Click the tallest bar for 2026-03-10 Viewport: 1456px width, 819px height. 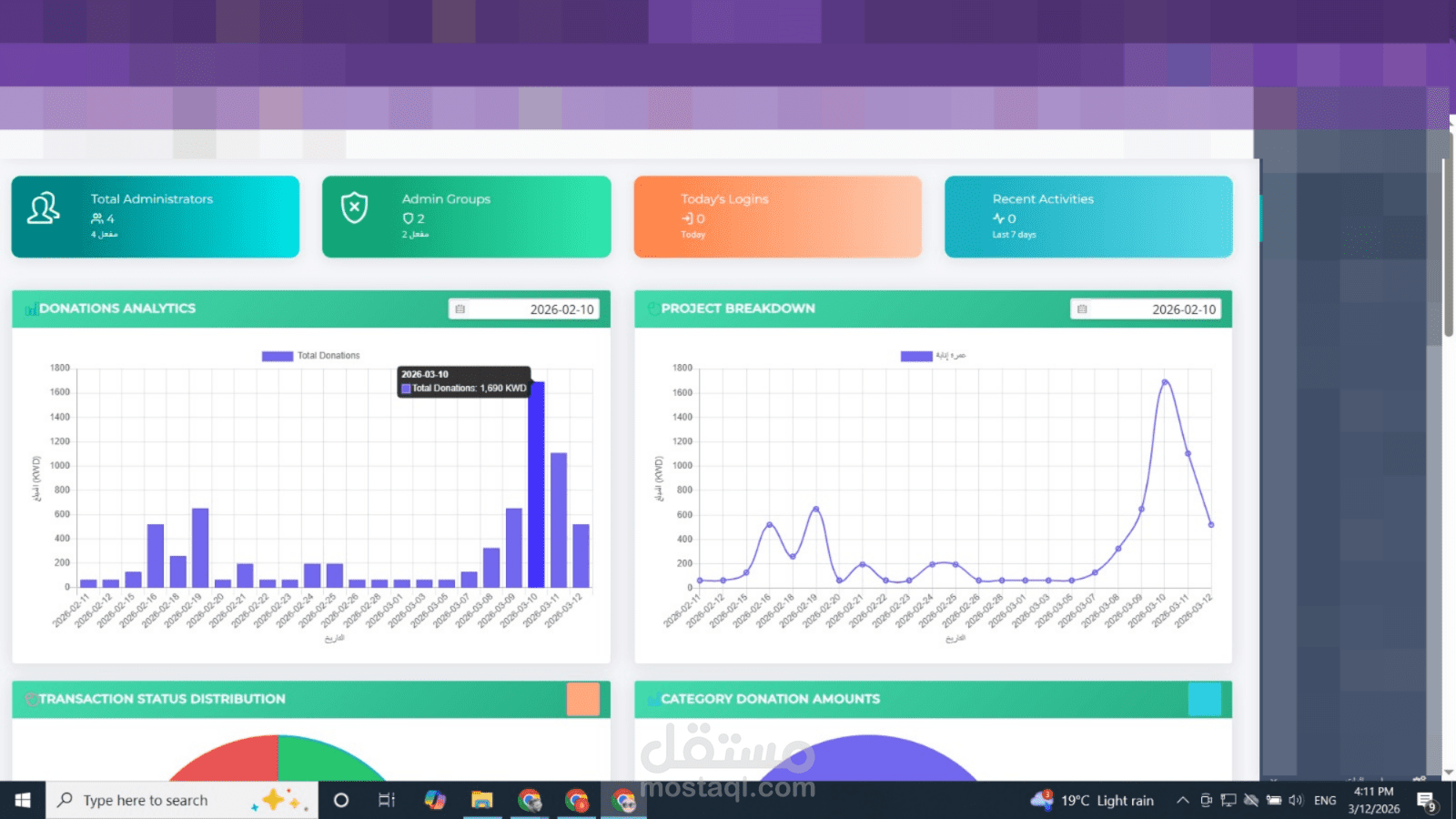click(536, 484)
